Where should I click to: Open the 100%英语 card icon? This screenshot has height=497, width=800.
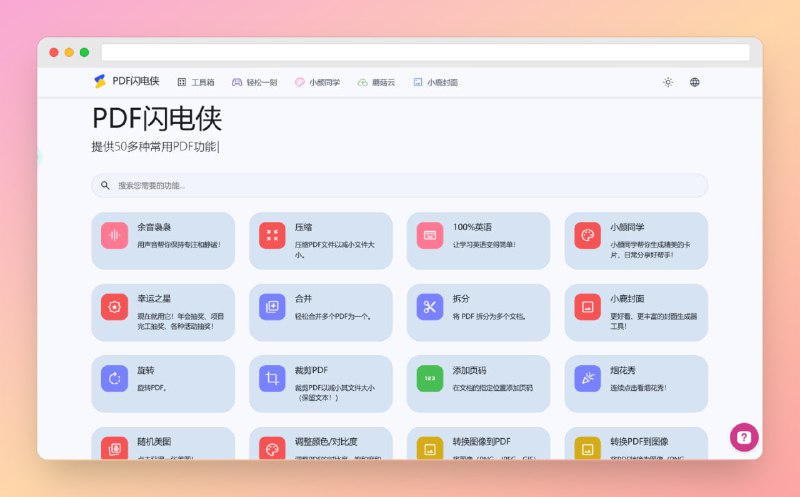(430, 236)
